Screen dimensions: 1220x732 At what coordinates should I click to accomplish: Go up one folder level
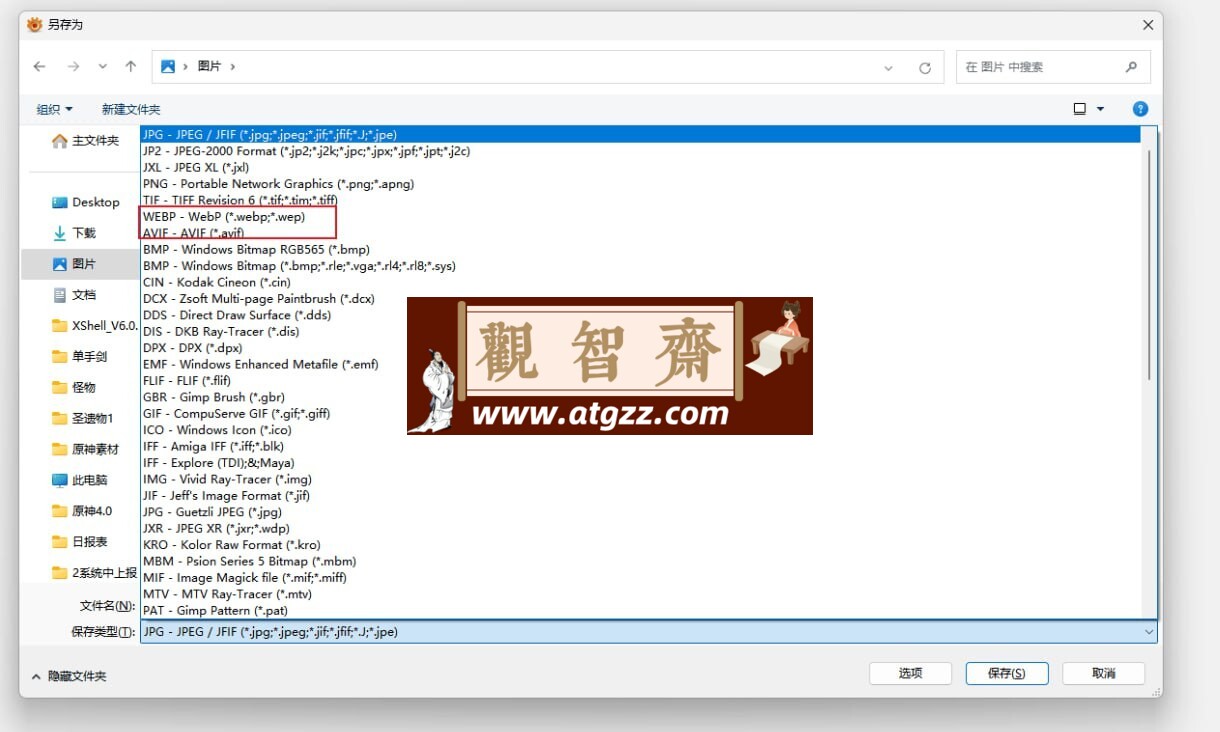click(x=130, y=67)
